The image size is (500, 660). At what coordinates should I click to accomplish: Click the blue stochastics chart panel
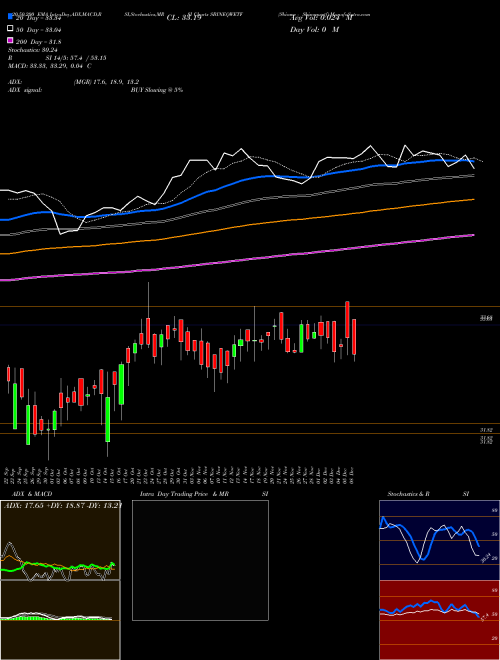pyautogui.click(x=439, y=540)
